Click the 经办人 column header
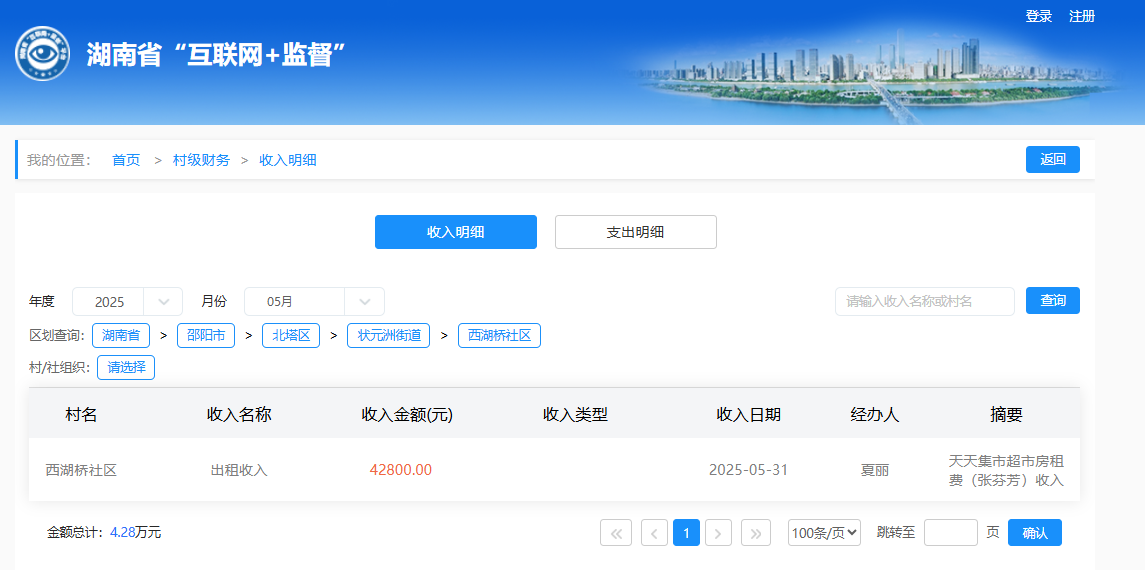1145x570 pixels. click(875, 415)
